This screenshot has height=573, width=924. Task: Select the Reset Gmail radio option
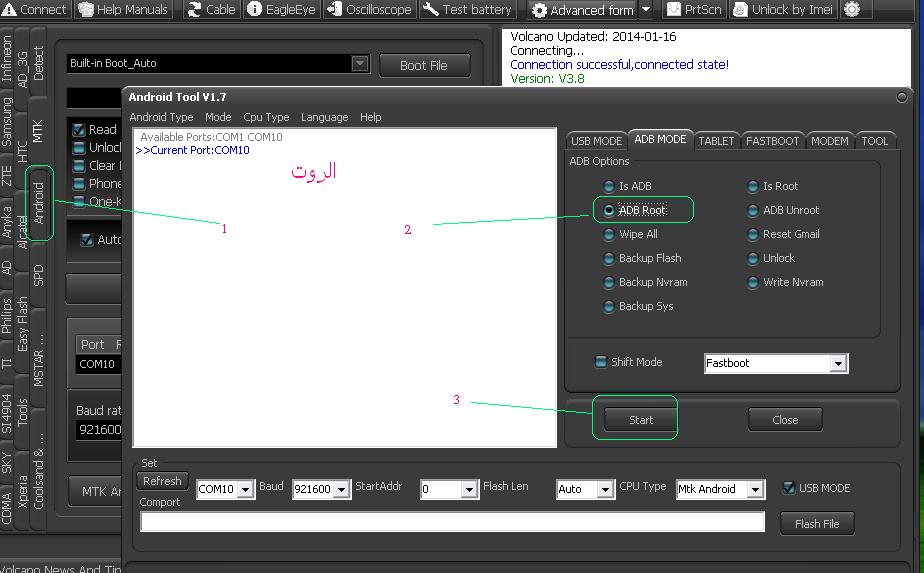[753, 235]
